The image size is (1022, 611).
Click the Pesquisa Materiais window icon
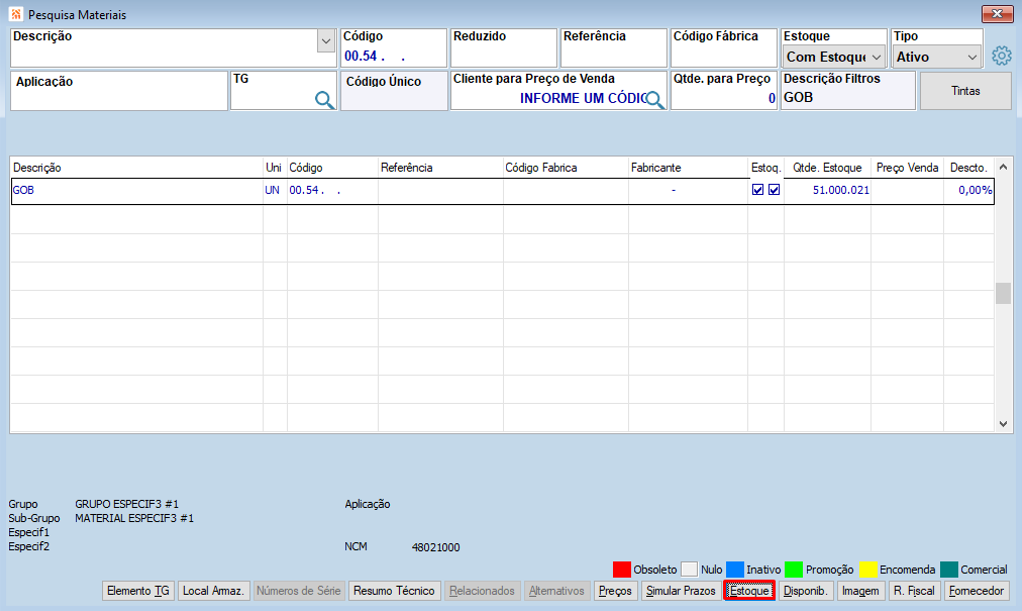[x=16, y=14]
